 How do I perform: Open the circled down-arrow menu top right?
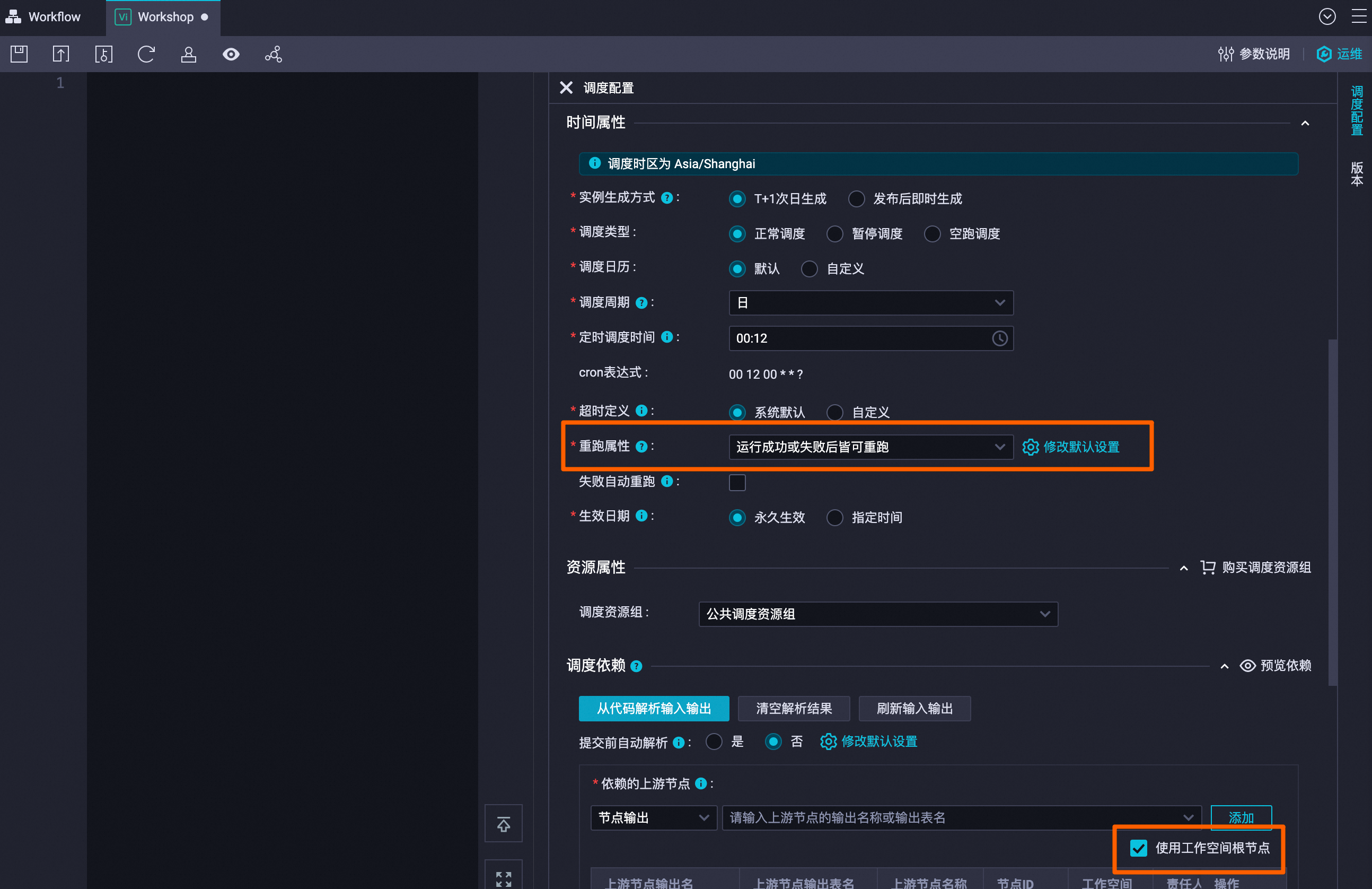click(x=1327, y=17)
